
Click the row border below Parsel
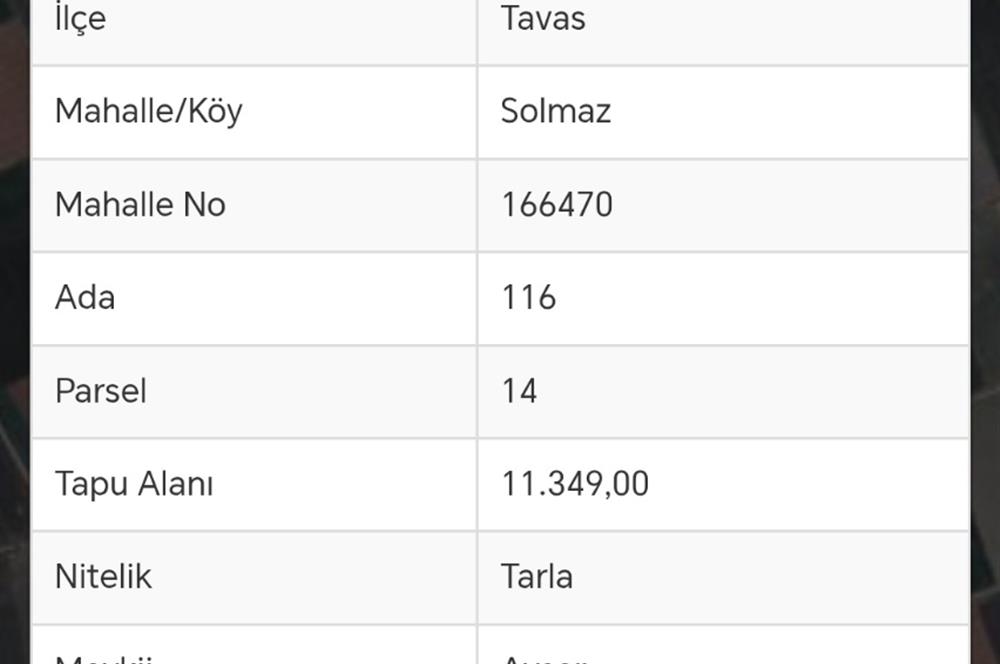click(500, 438)
